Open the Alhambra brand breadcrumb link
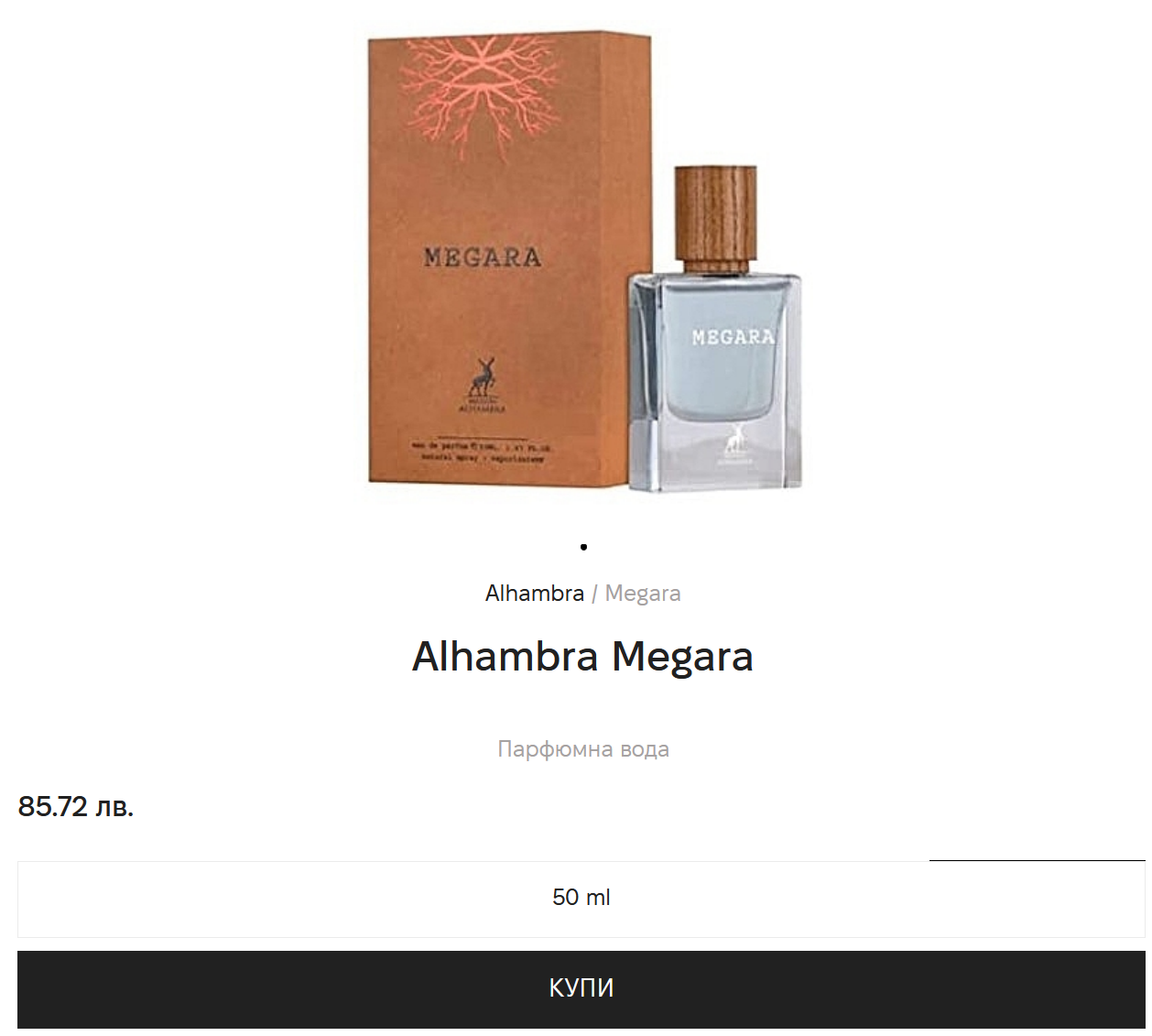Screen dimensions: 1152x1036 click(x=535, y=594)
